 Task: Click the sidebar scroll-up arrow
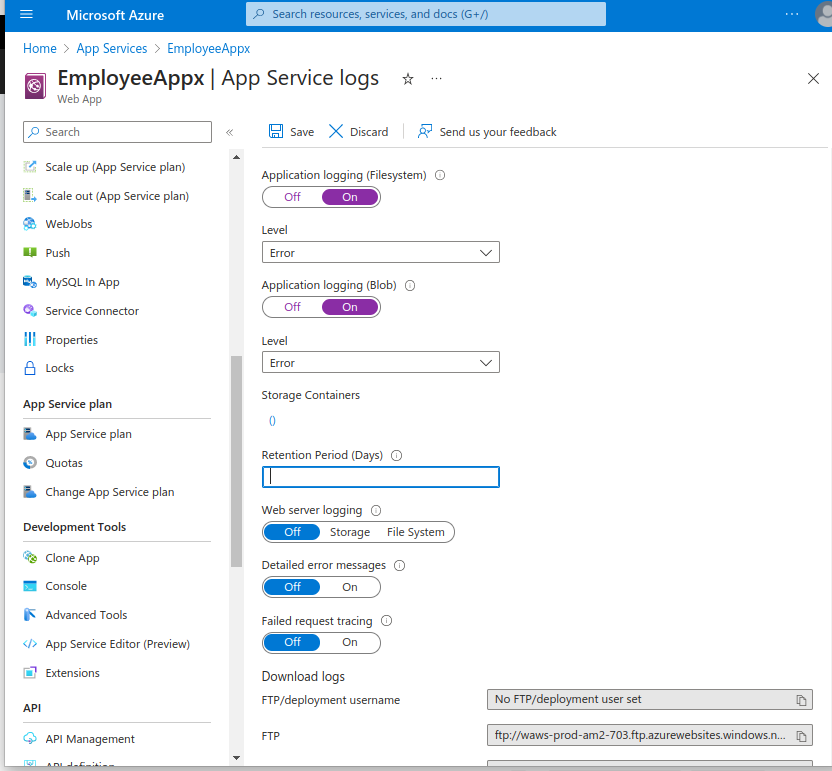tap(236, 157)
